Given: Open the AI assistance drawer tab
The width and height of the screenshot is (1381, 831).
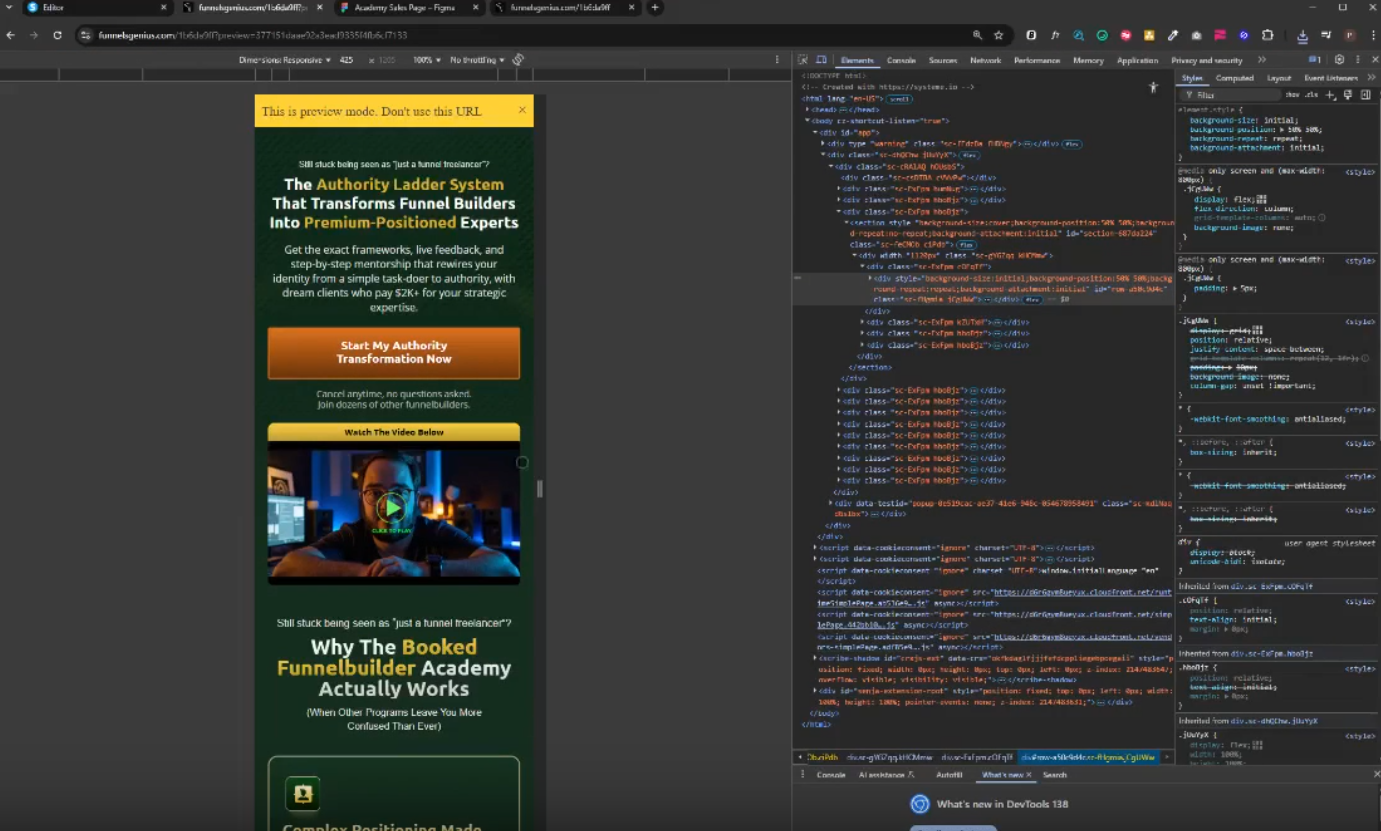Looking at the screenshot, I should pyautogui.click(x=886, y=775).
